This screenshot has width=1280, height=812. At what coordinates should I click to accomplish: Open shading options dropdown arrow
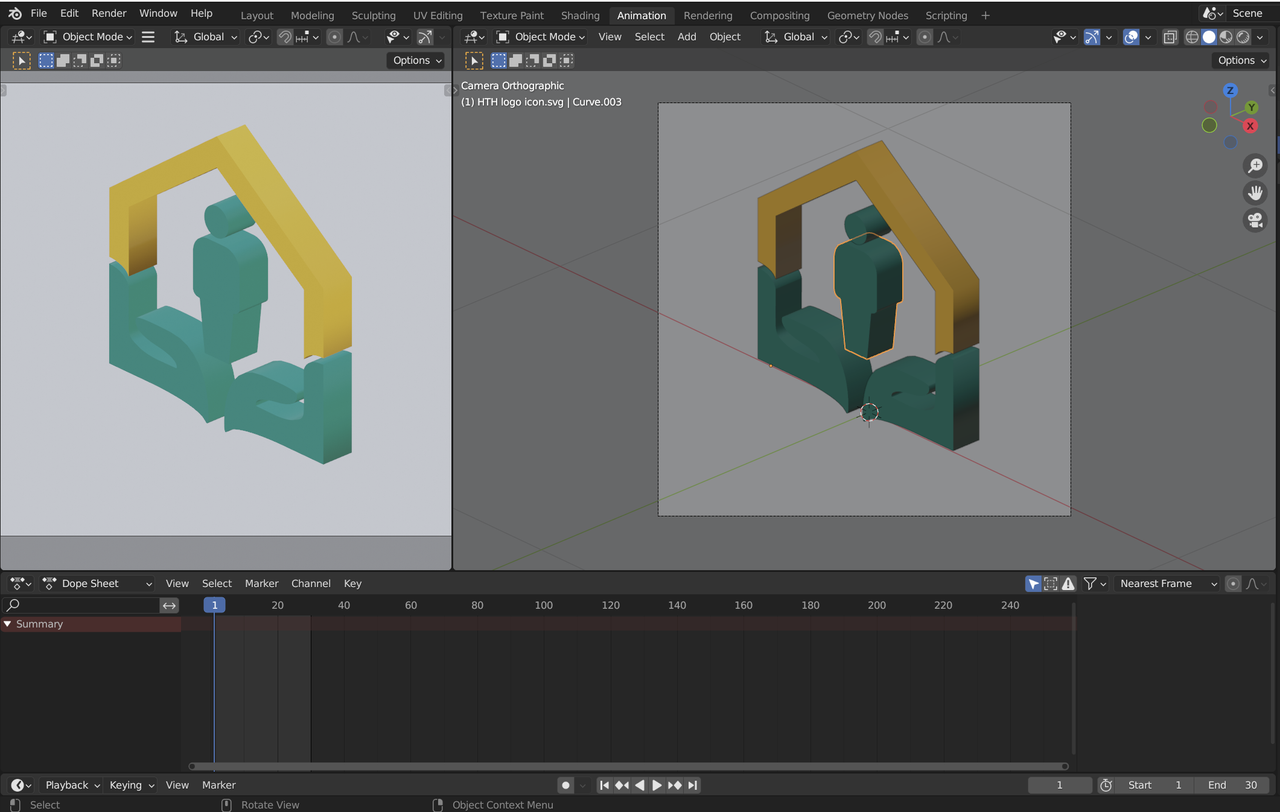tap(1262, 37)
